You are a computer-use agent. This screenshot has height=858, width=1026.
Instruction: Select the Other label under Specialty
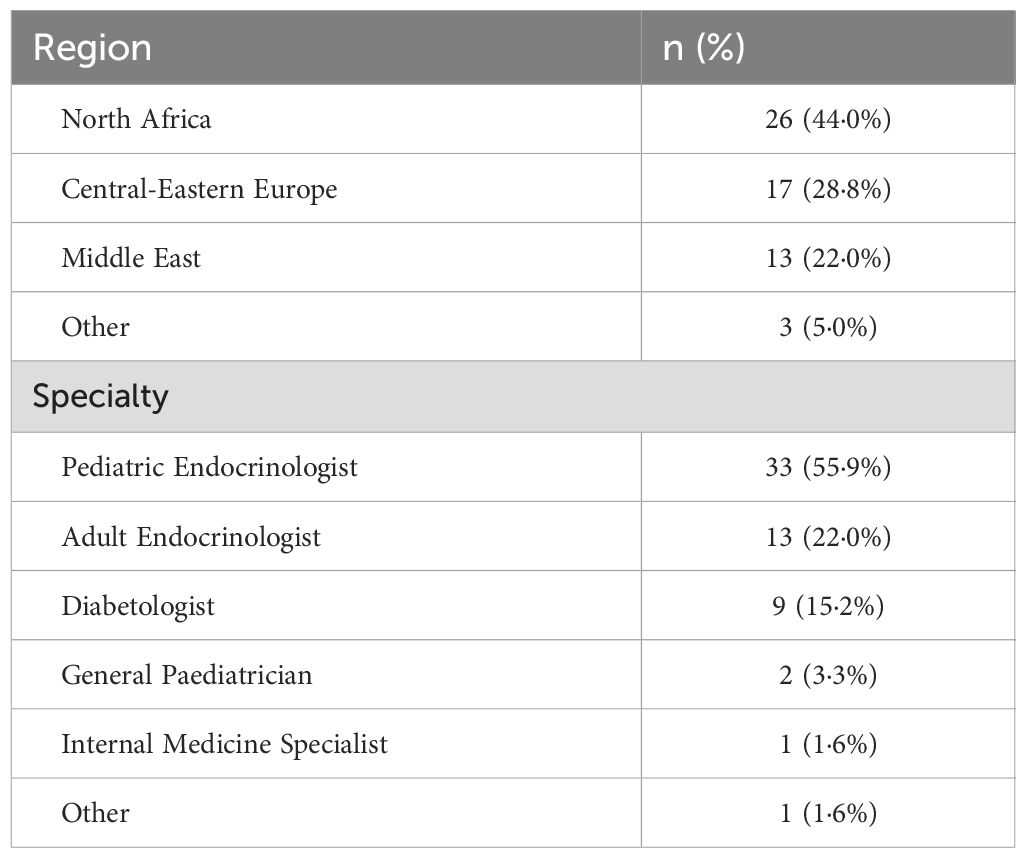pos(96,813)
